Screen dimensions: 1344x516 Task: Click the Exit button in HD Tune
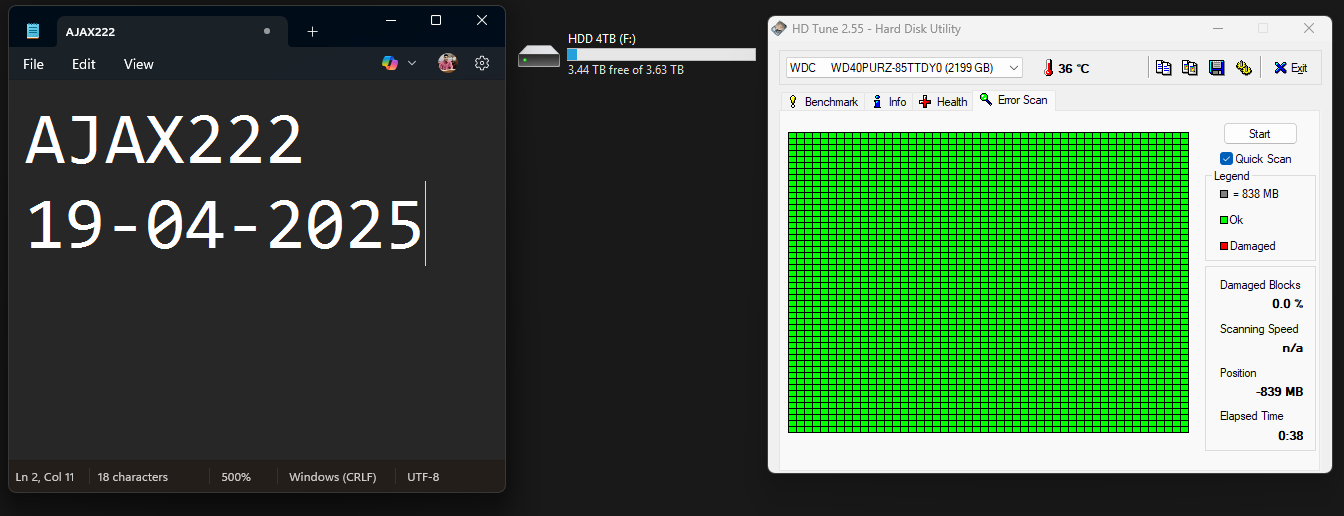[x=1290, y=68]
